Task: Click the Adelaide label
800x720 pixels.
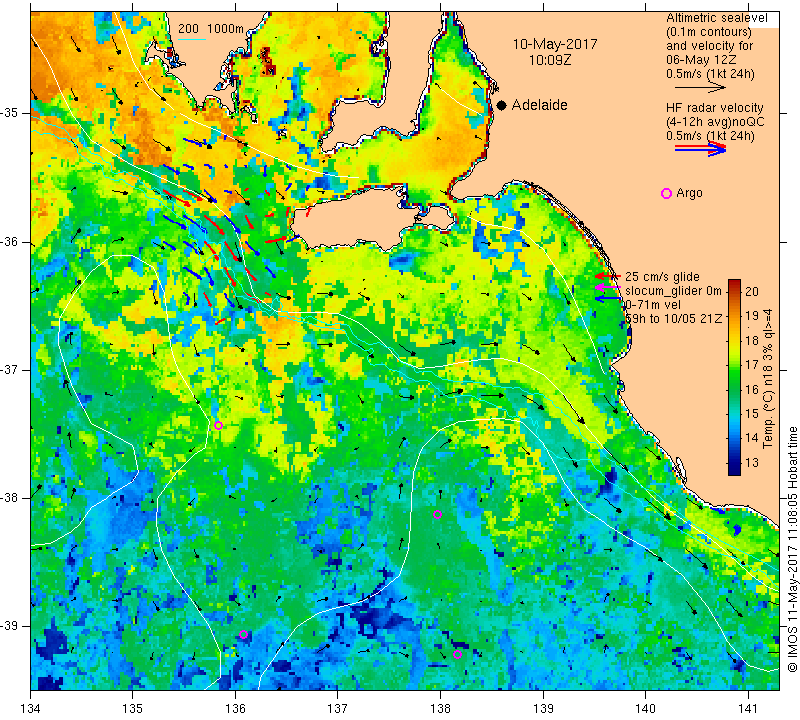Action: pyautogui.click(x=539, y=105)
